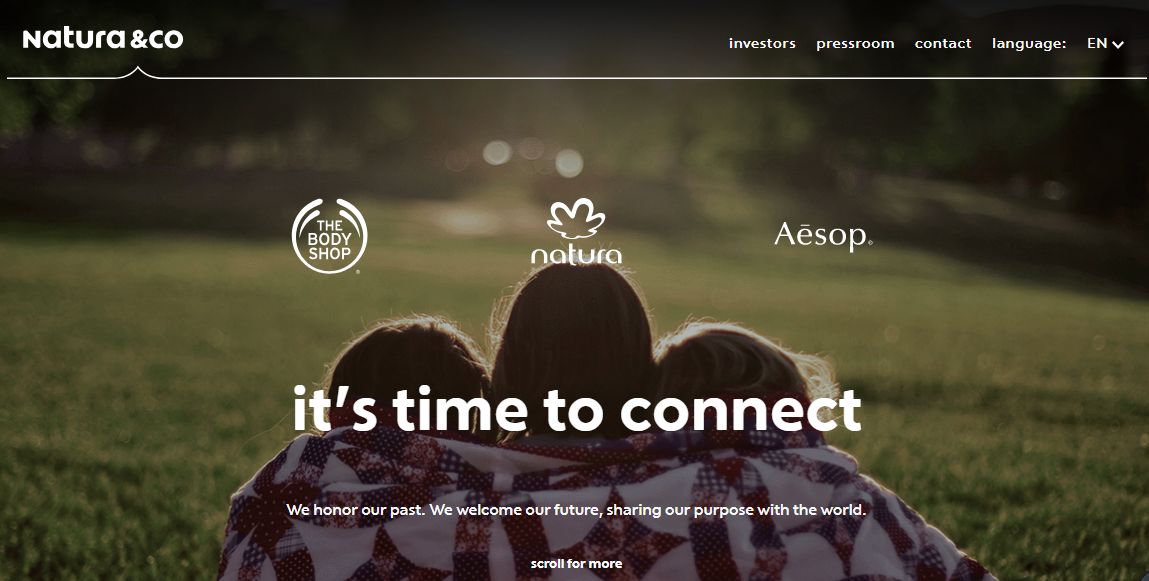1149x581 pixels.
Task: Click the scroll for more link
Action: point(576,563)
